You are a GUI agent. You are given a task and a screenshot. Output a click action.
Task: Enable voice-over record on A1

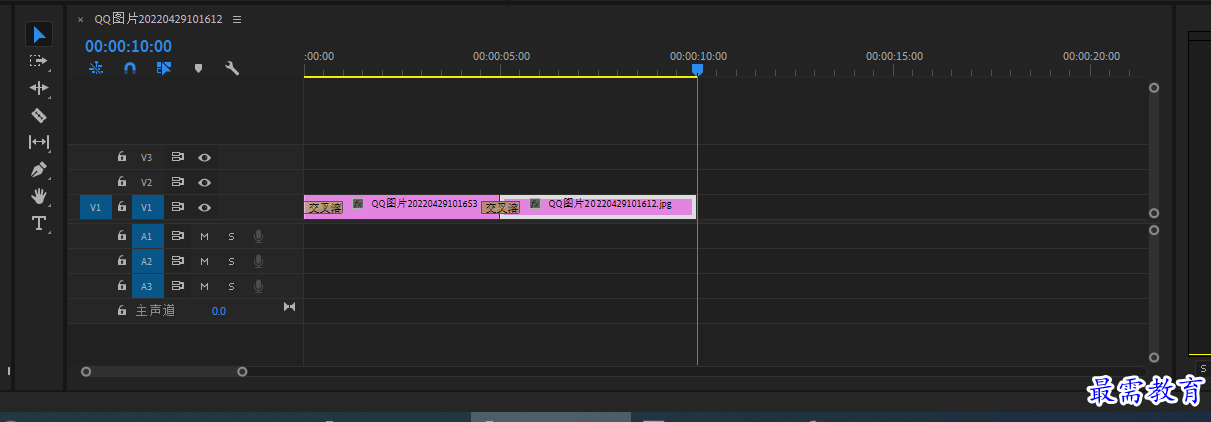(258, 236)
